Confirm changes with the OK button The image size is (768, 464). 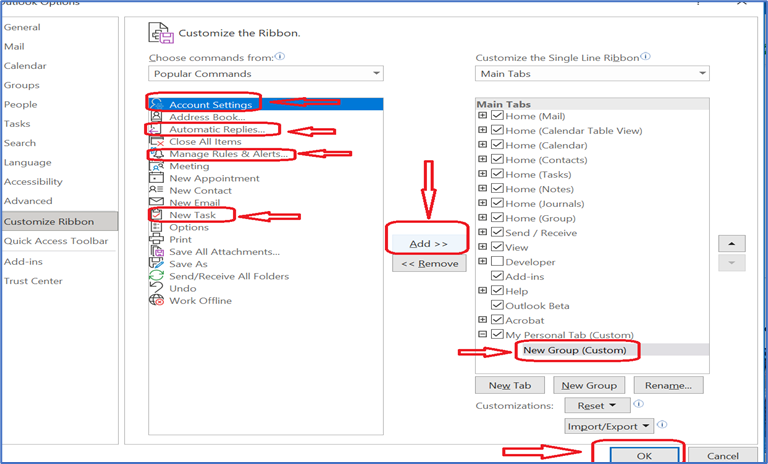[x=645, y=456]
